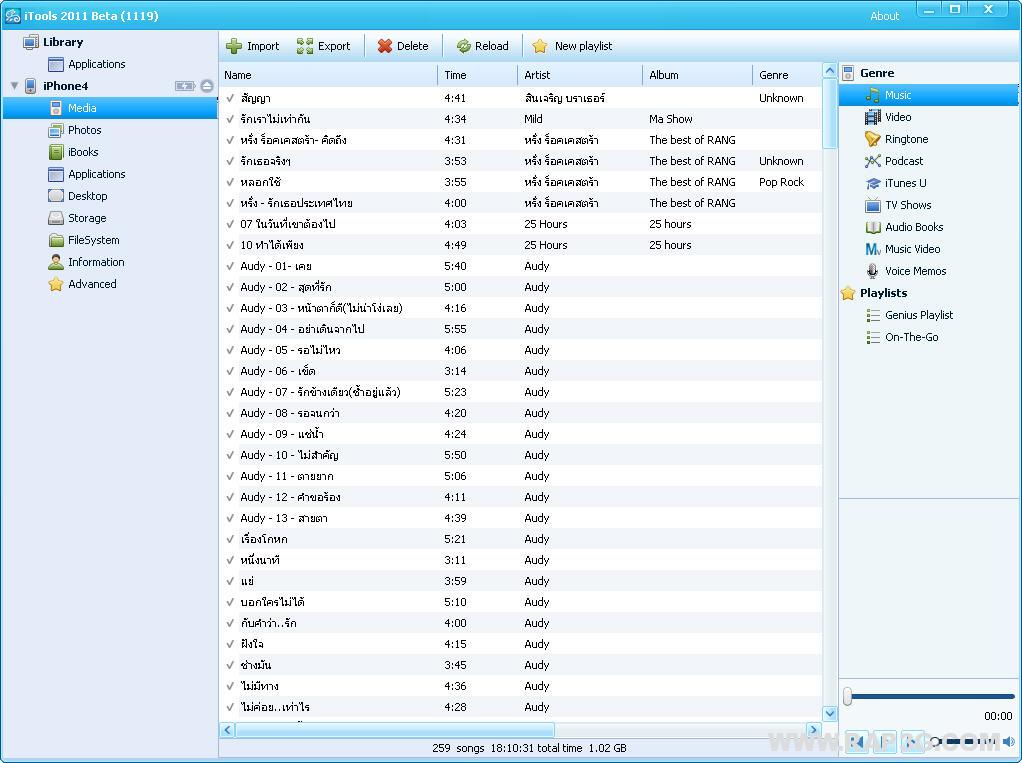Open the Desktop section icon
This screenshot has width=1022, height=763.
click(56, 196)
